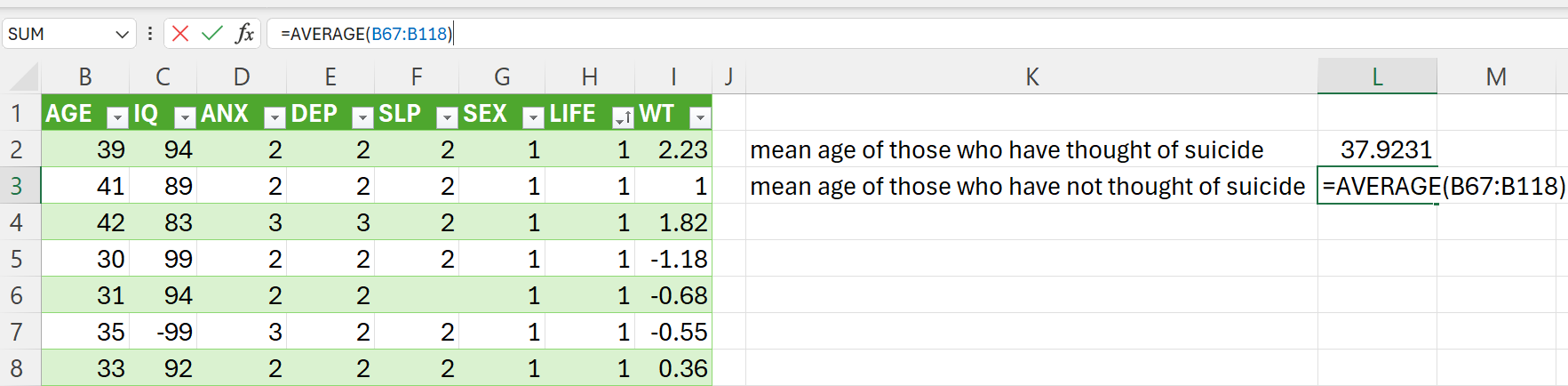Select column K header
The width and height of the screenshot is (1568, 386).
1031,77
